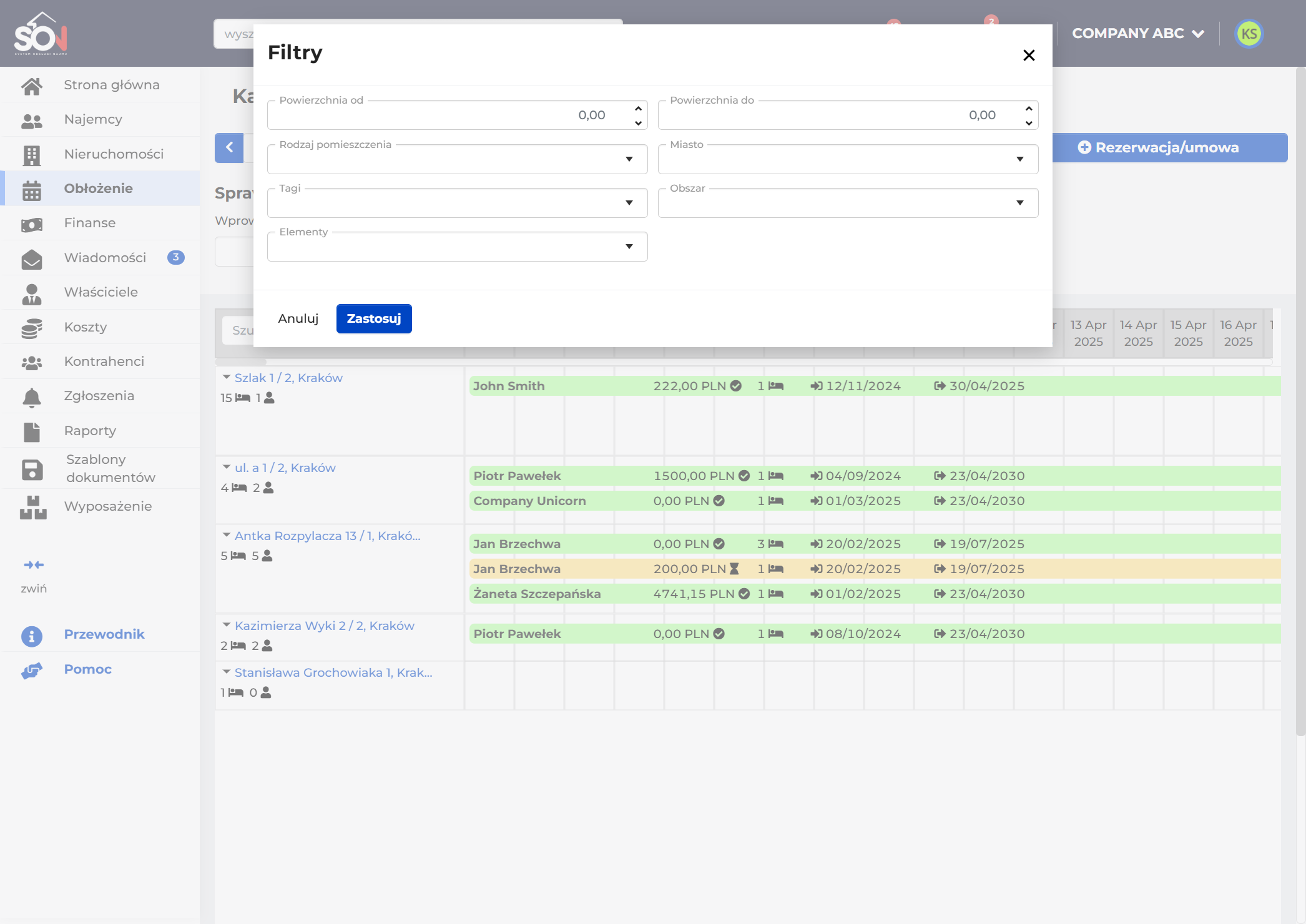Open the Obszar dropdown
Viewport: 1306px width, 924px height.
click(x=848, y=203)
